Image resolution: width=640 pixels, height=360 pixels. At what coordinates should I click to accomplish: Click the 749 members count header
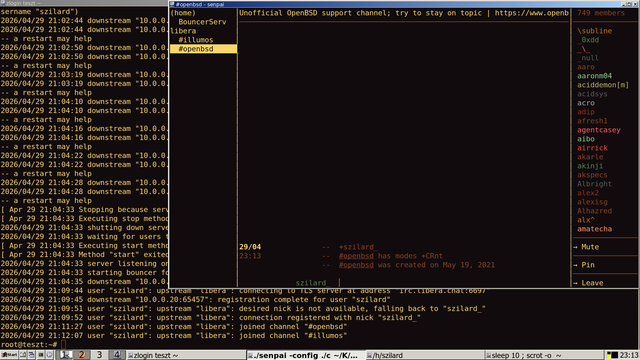(601, 13)
